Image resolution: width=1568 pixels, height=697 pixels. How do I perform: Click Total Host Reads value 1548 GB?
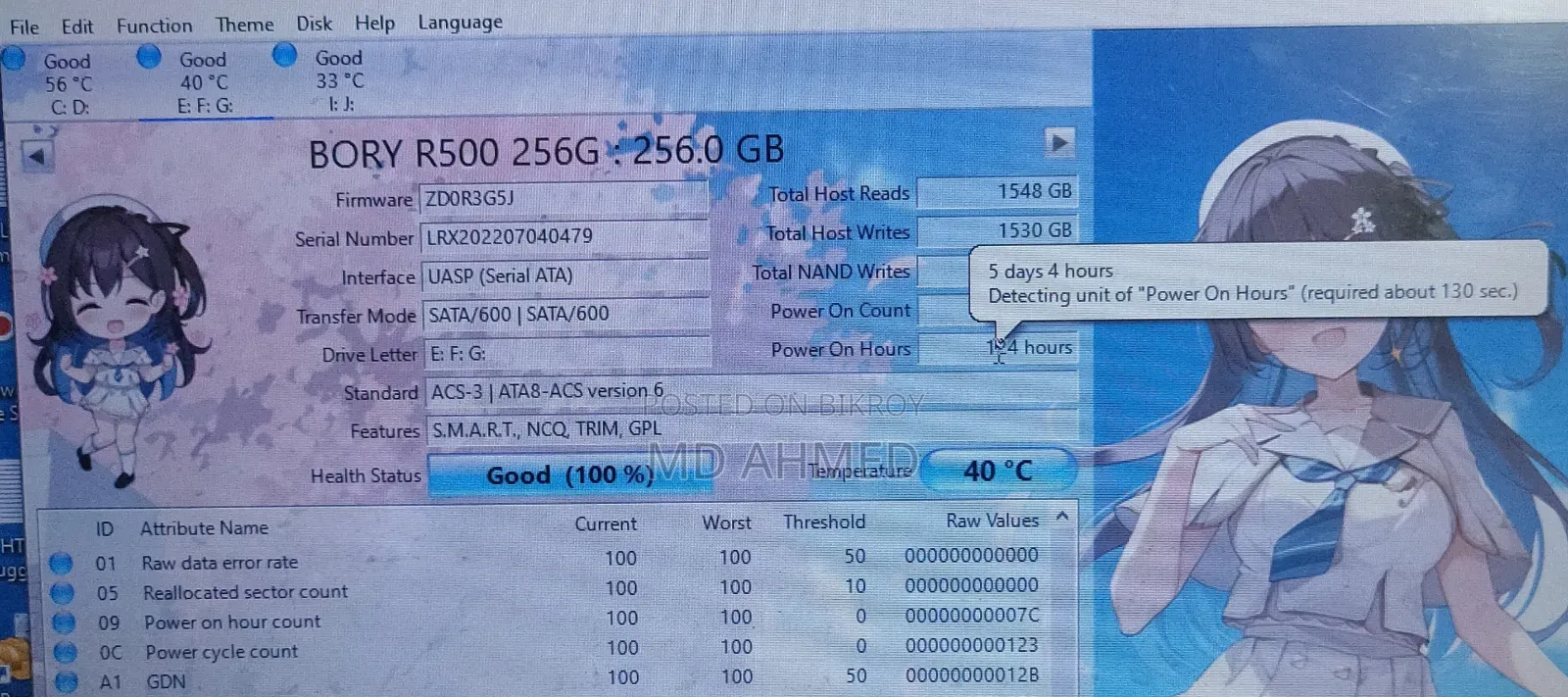(997, 191)
